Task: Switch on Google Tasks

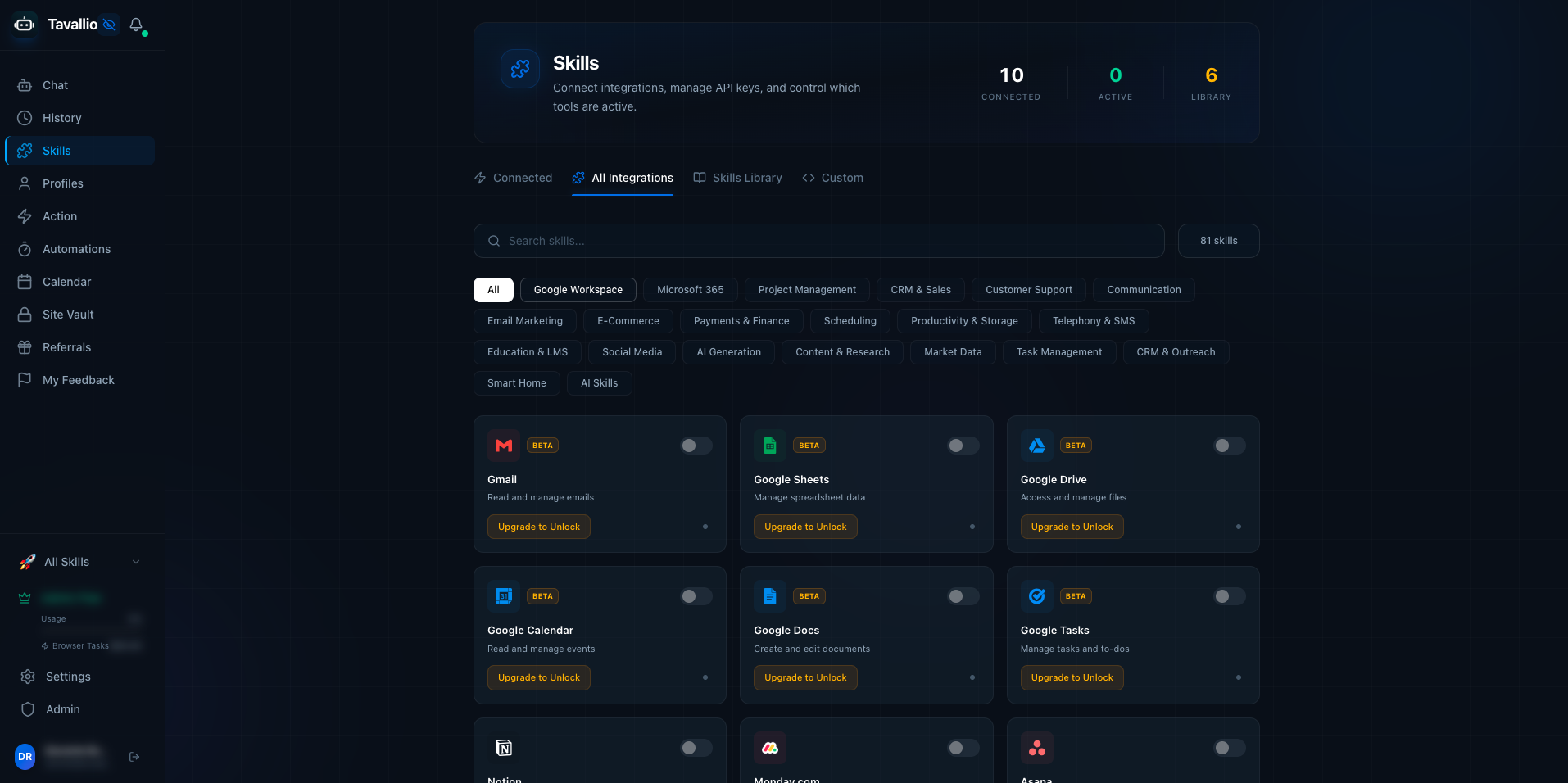Action: click(1230, 596)
